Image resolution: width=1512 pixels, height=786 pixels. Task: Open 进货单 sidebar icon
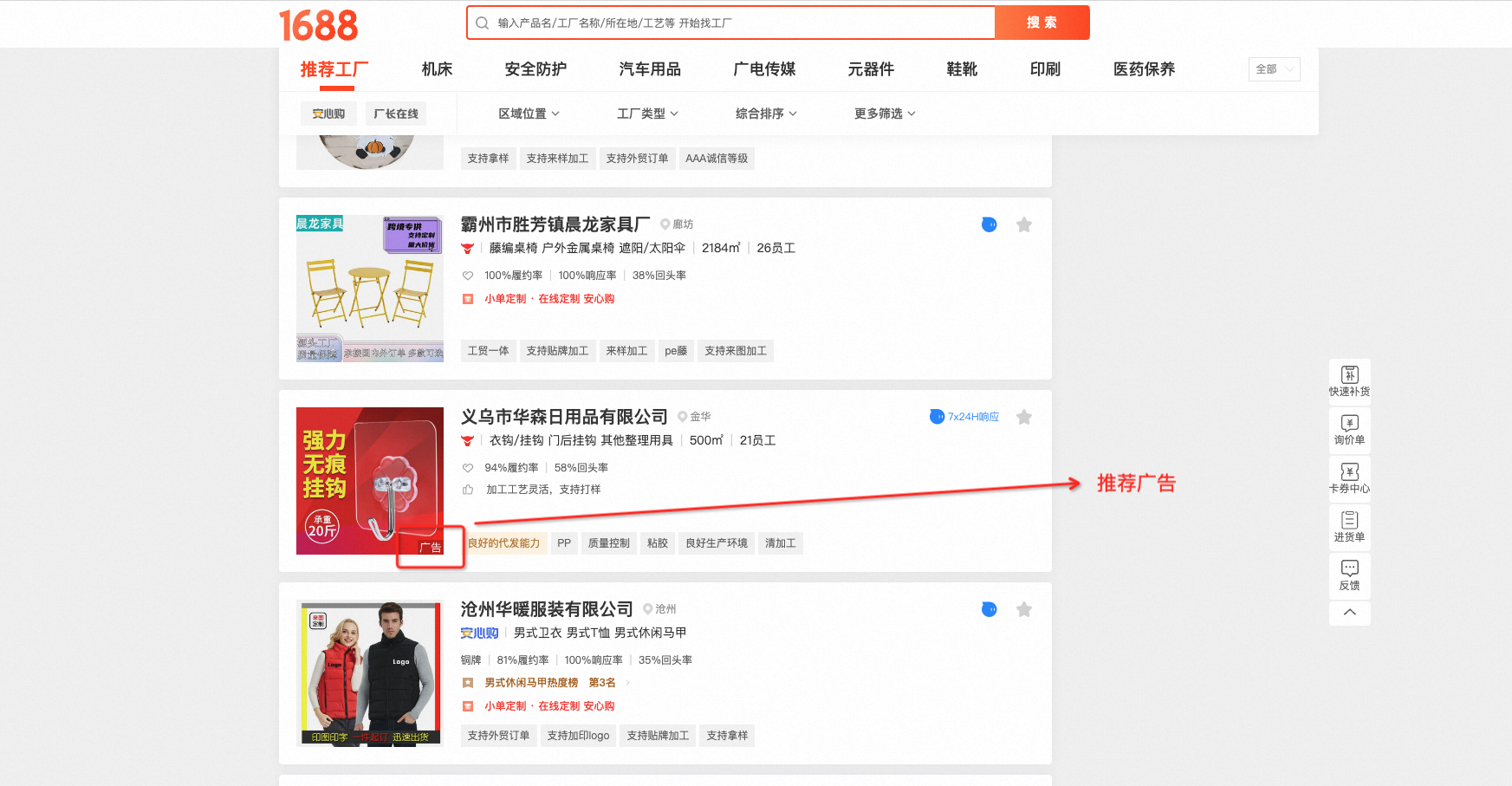1349,526
